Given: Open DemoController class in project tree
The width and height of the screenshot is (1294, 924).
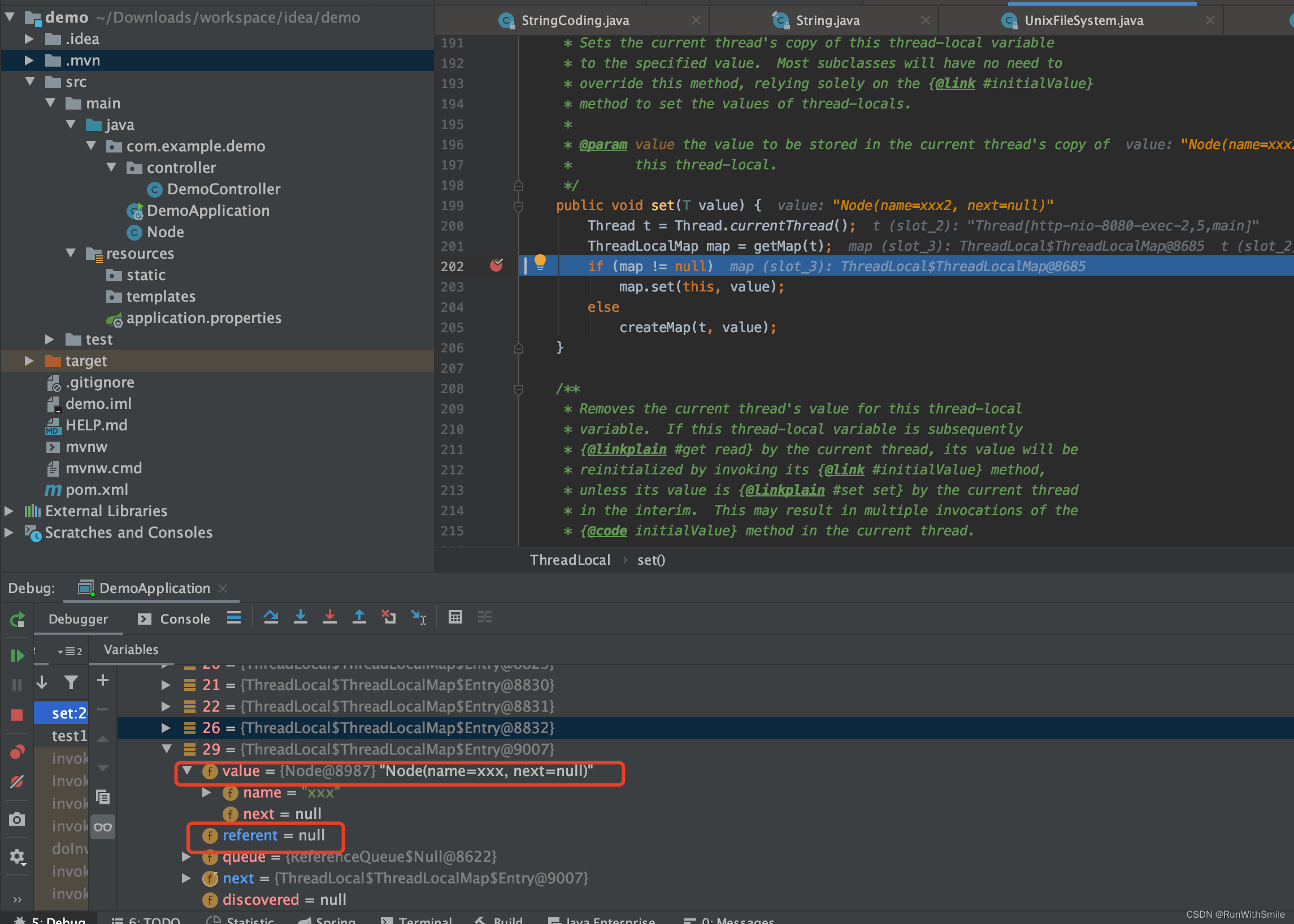Looking at the screenshot, I should [x=223, y=189].
